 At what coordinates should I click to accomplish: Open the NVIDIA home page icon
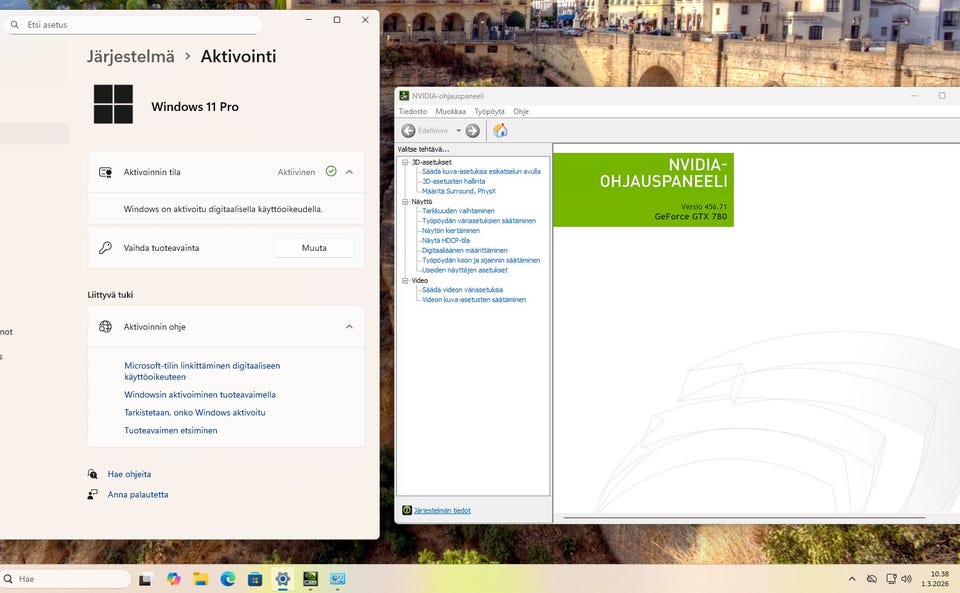tap(500, 130)
